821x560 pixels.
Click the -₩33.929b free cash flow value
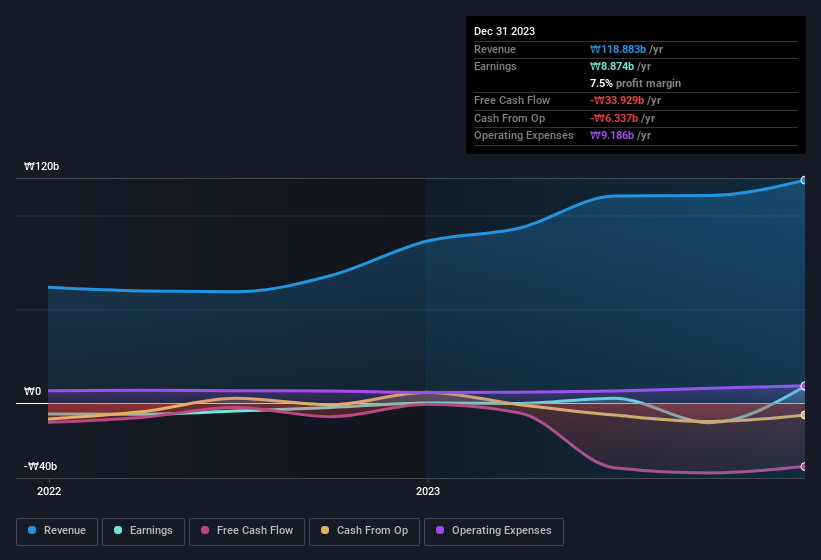coord(617,100)
